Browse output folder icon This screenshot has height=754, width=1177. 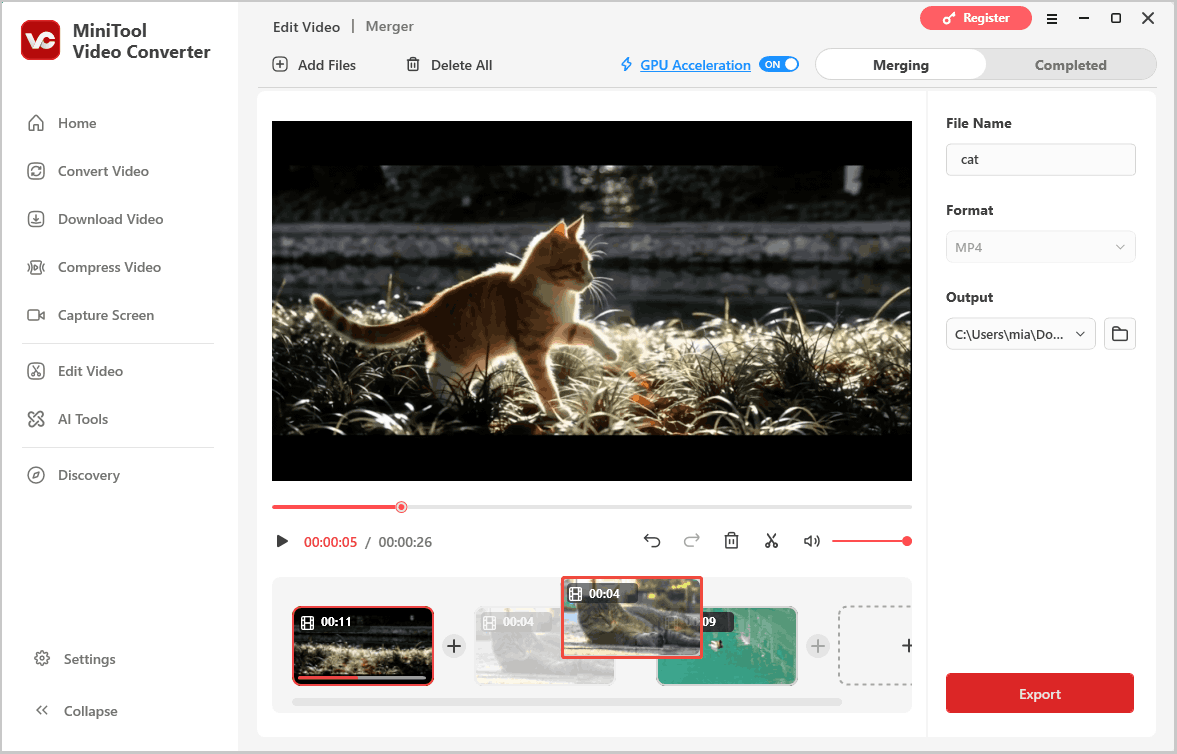[1120, 334]
